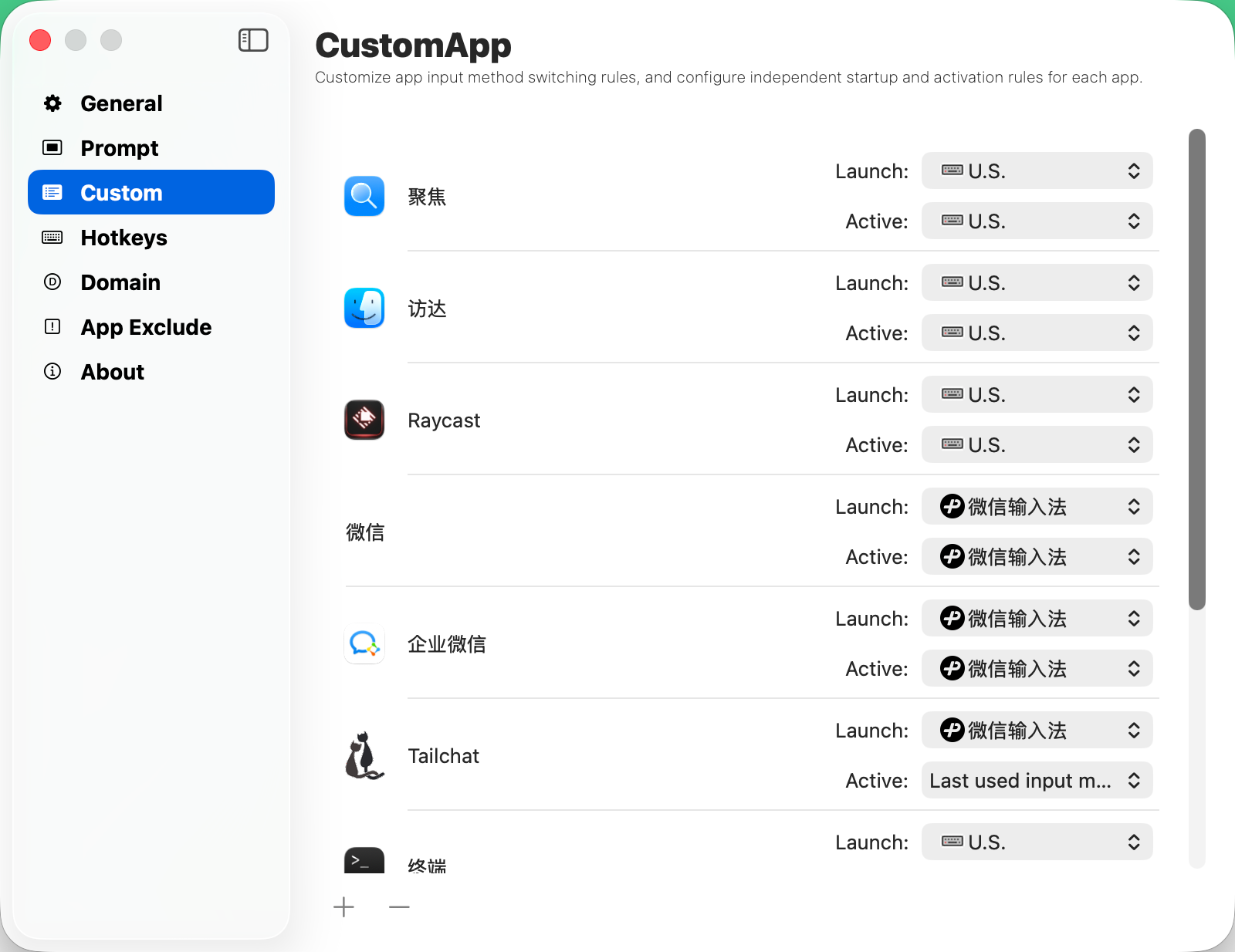Image resolution: width=1235 pixels, height=952 pixels.
Task: Select the Tailchat app name
Action: click(x=443, y=756)
